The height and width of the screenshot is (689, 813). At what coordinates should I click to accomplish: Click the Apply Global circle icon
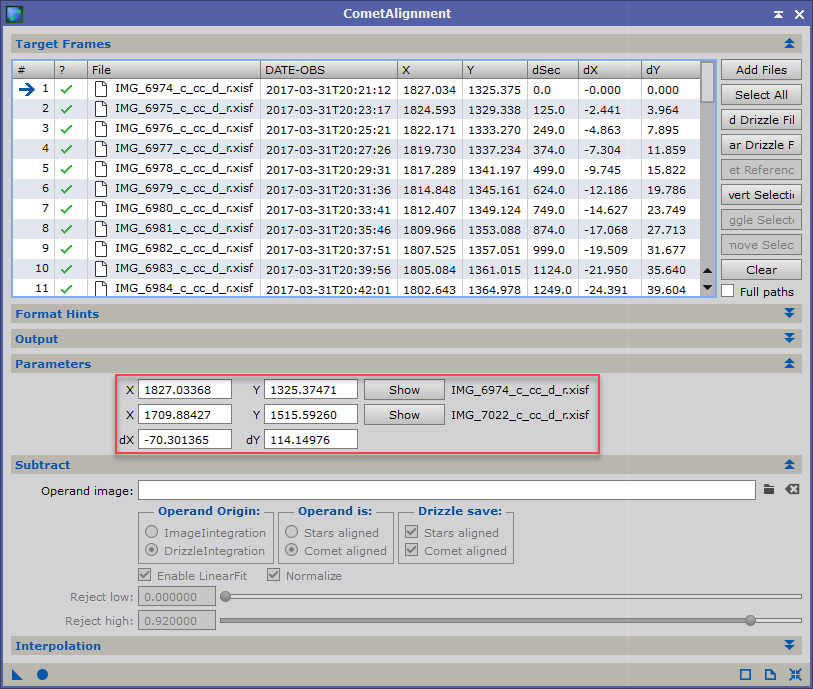43,674
